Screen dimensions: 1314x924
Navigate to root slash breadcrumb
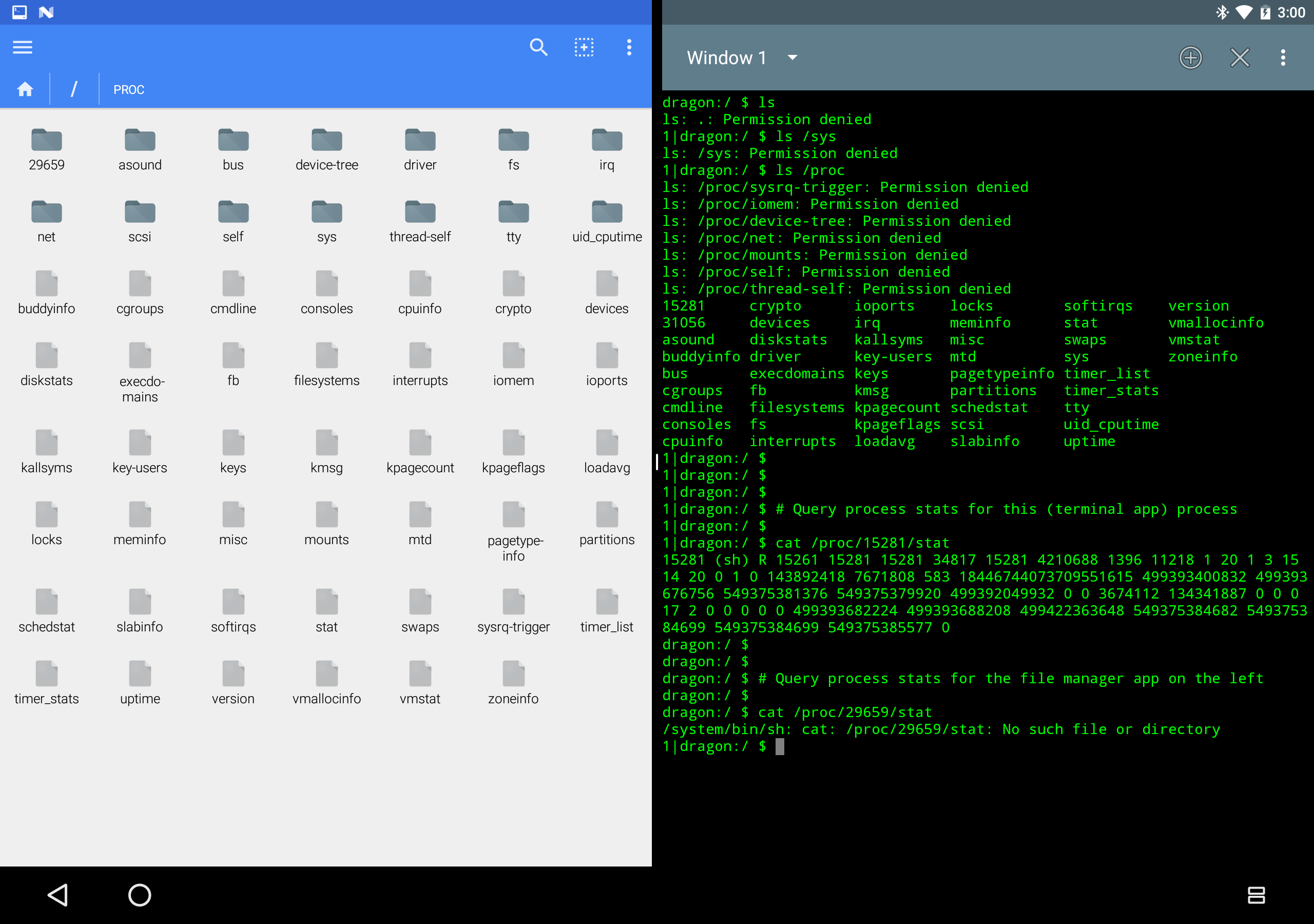[74, 89]
